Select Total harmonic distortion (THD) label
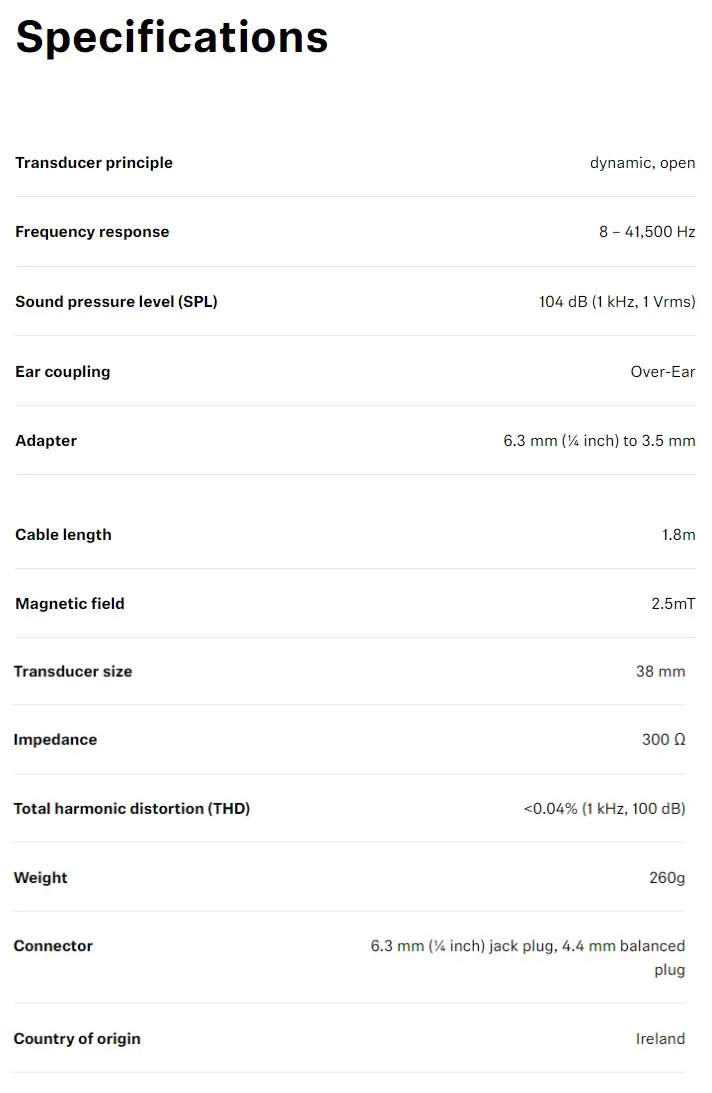 pyautogui.click(x=132, y=809)
